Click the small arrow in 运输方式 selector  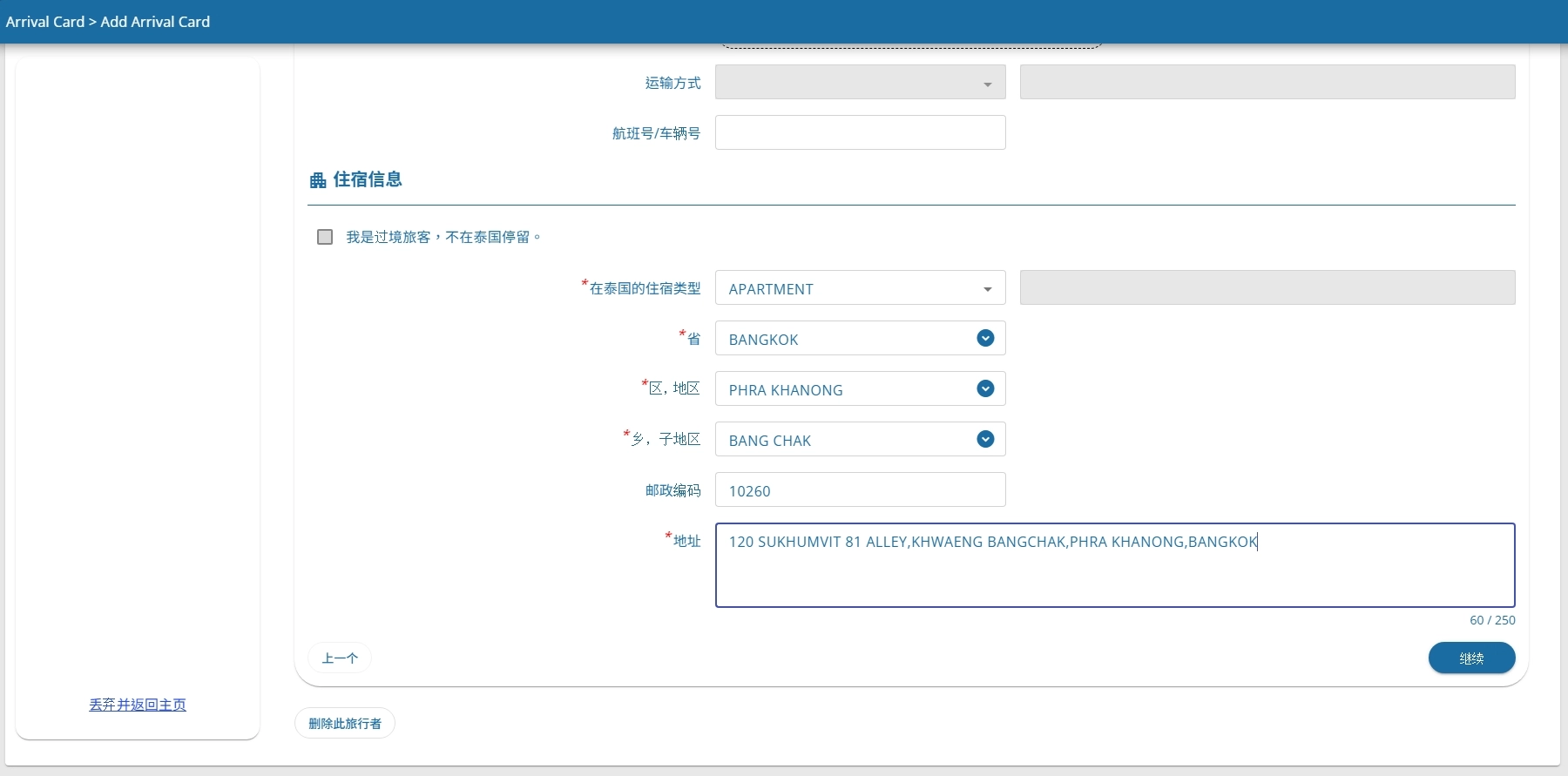(x=987, y=84)
